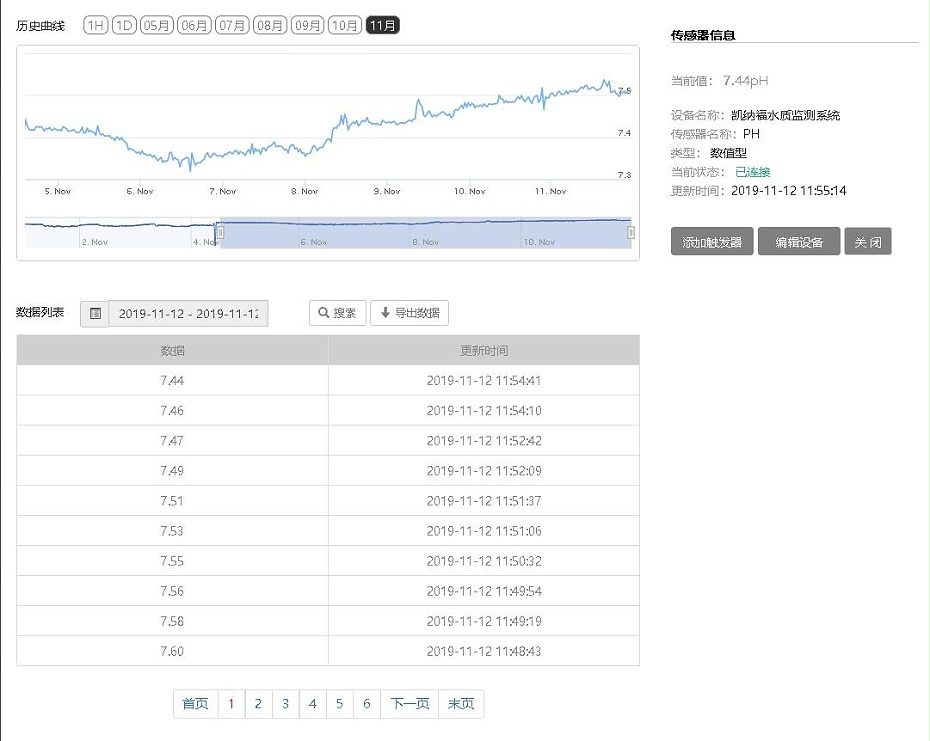Switch chart to 10月 tab

(x=345, y=26)
